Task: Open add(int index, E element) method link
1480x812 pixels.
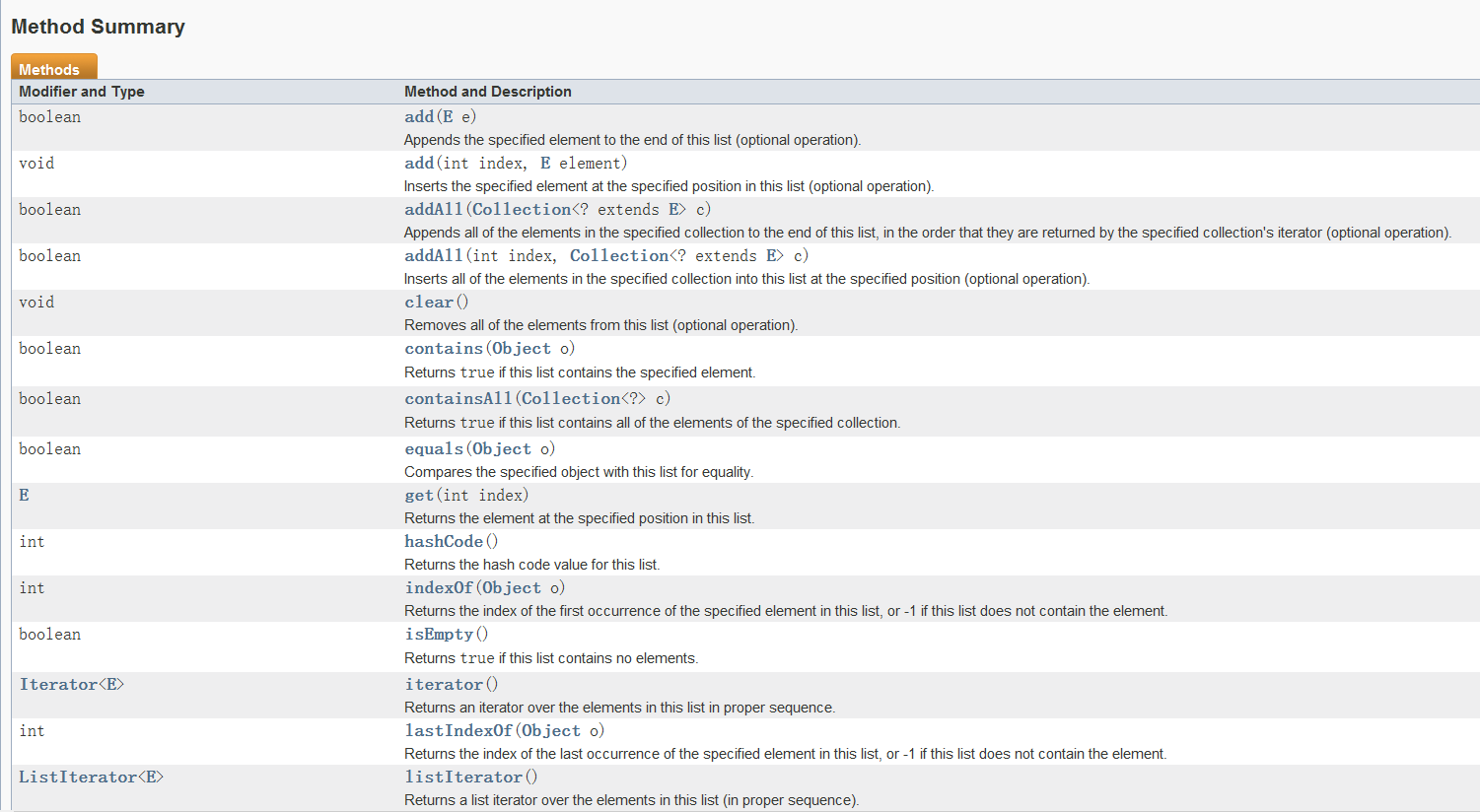Action: click(419, 163)
